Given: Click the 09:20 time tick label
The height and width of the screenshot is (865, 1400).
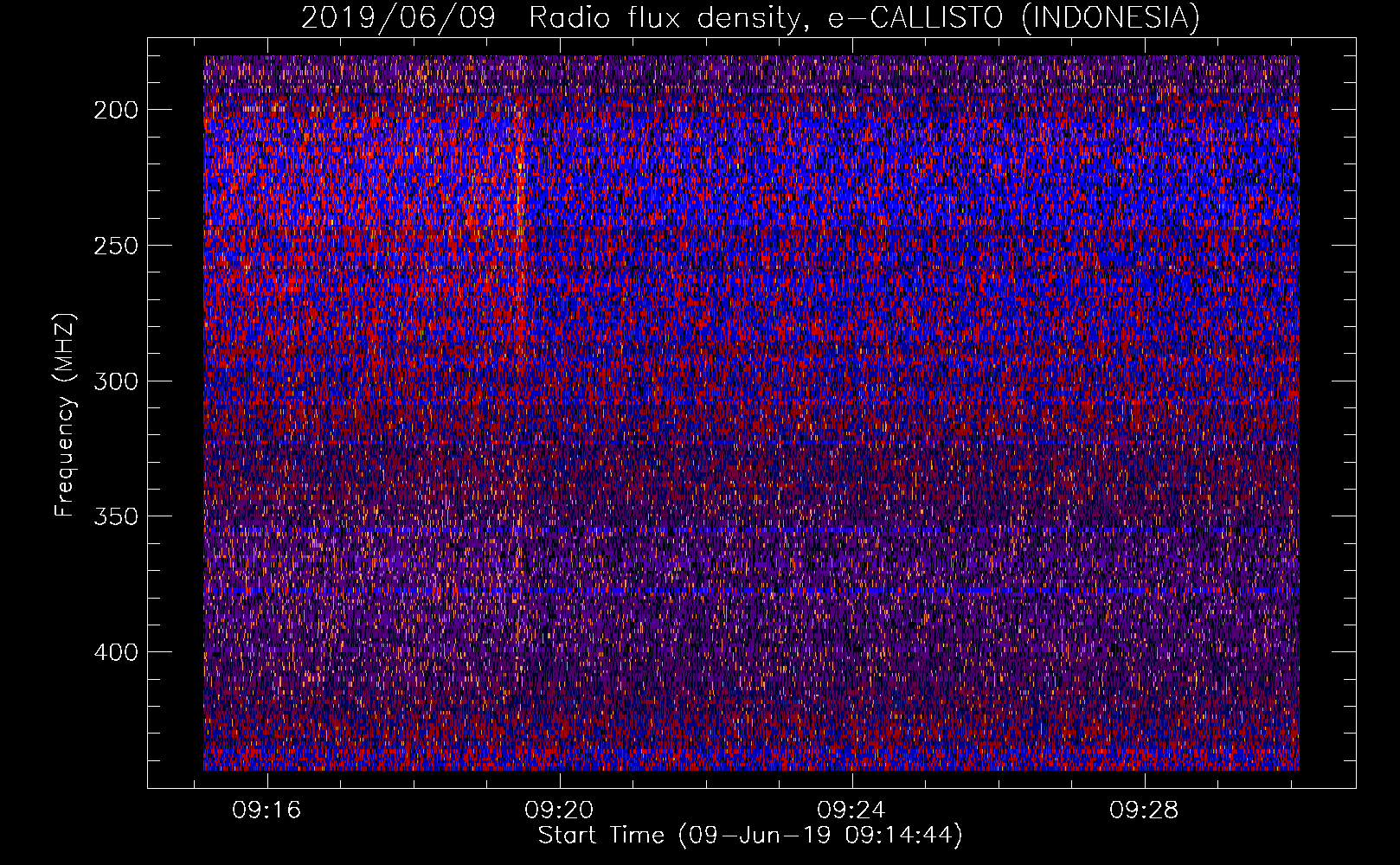Looking at the screenshot, I should point(559,810).
